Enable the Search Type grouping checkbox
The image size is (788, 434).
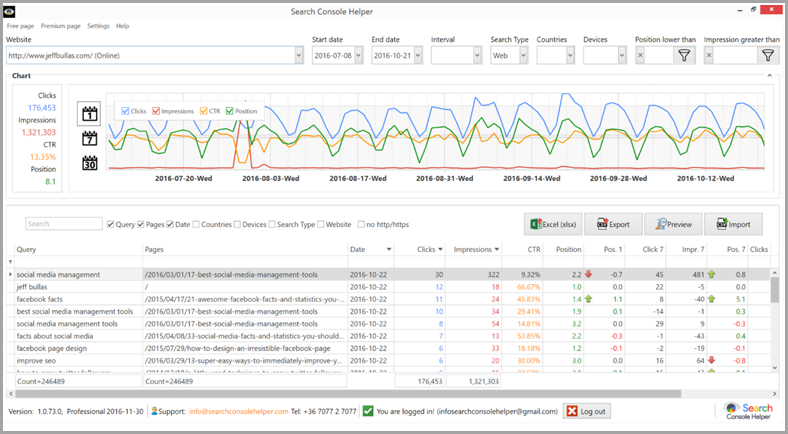click(272, 224)
